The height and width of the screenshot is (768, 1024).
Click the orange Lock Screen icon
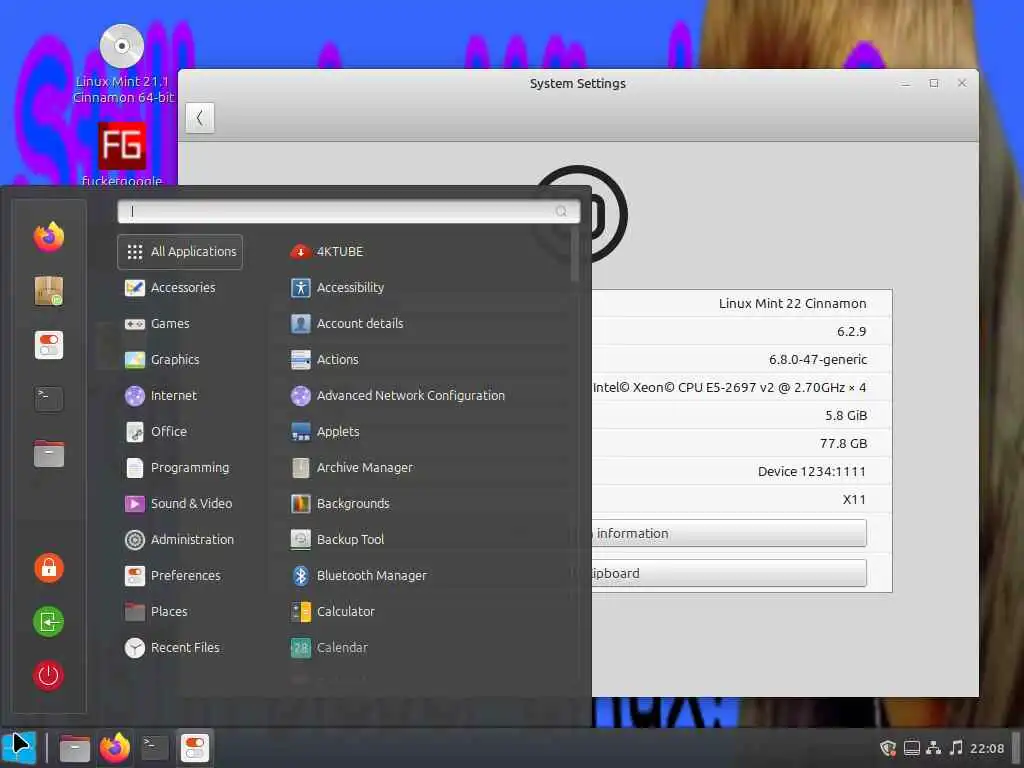49,568
